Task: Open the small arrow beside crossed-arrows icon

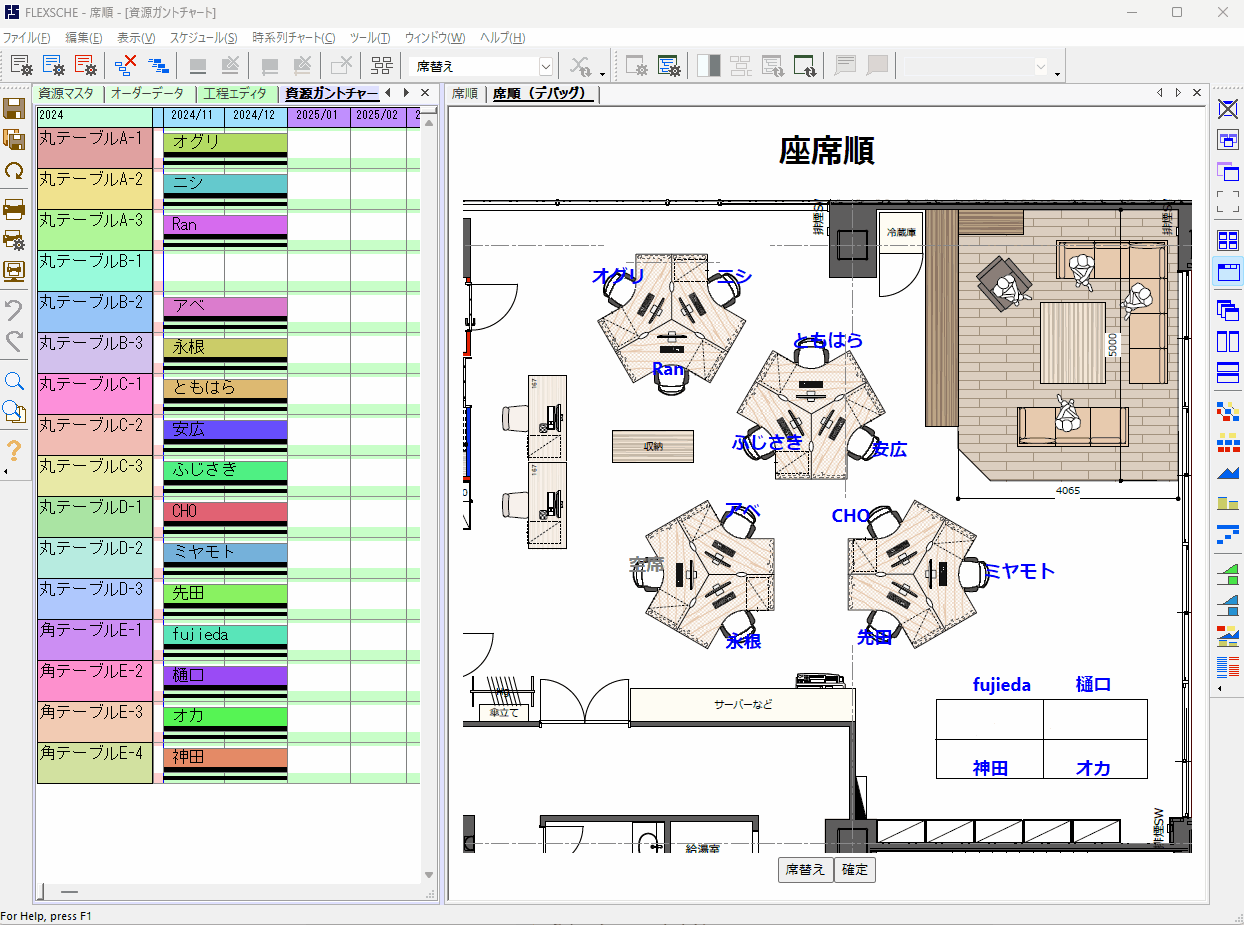Action: pyautogui.click(x=602, y=72)
